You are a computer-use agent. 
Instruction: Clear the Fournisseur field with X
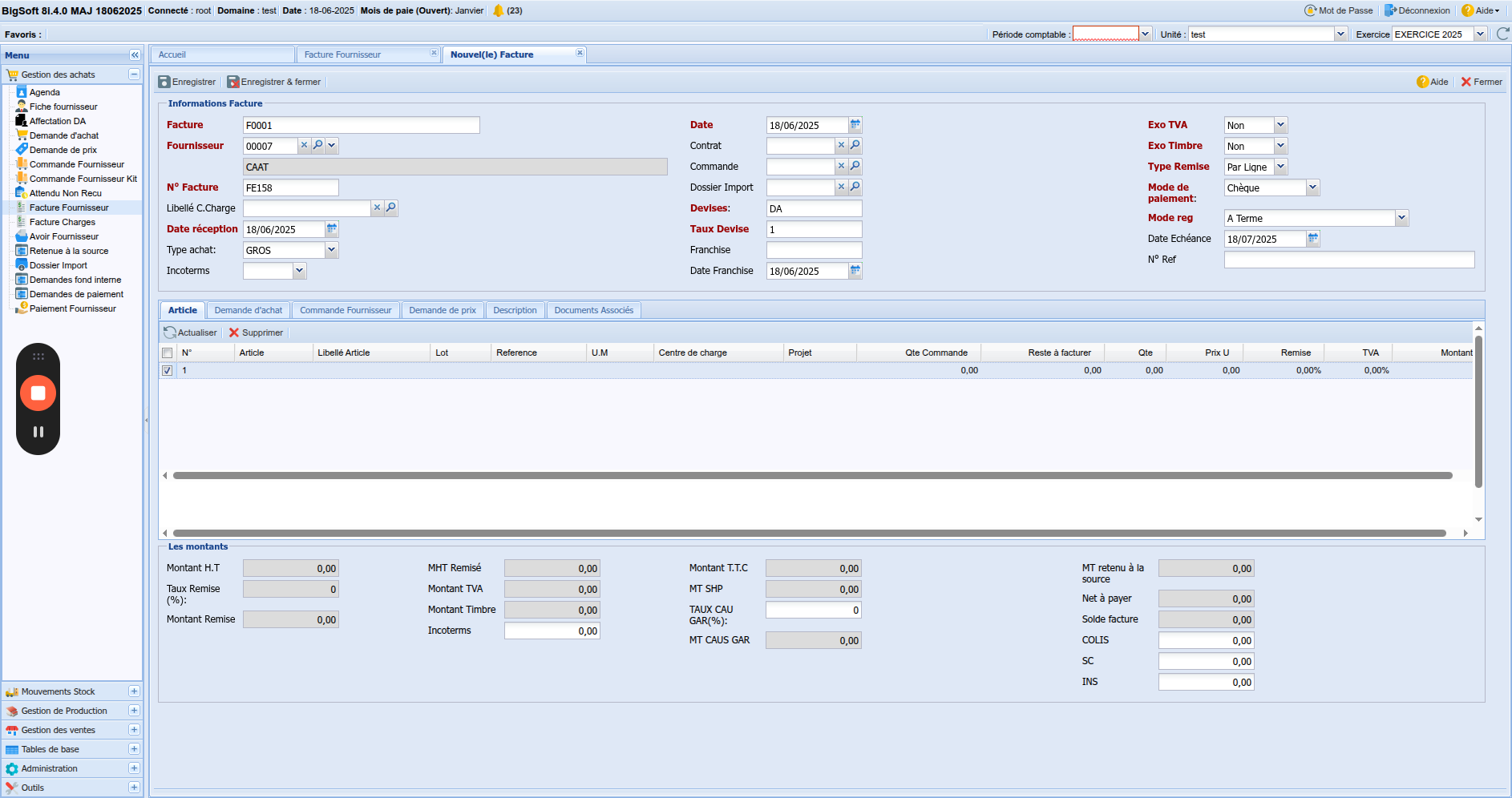point(305,145)
